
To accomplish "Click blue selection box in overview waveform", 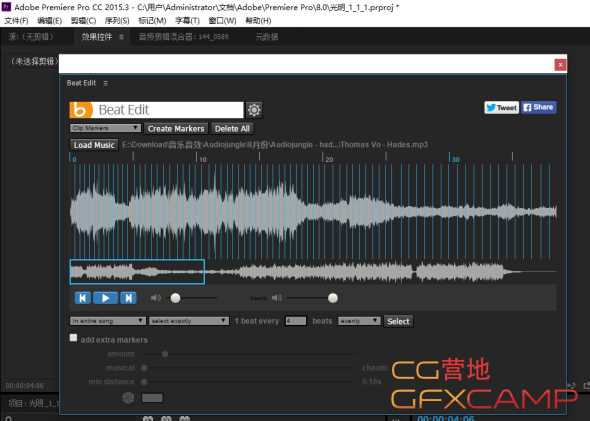I will [137, 272].
